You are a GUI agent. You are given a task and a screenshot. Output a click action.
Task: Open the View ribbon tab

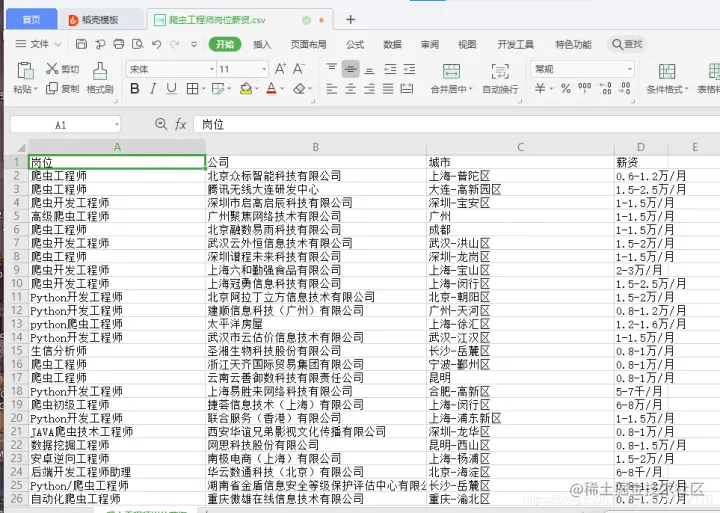467,44
